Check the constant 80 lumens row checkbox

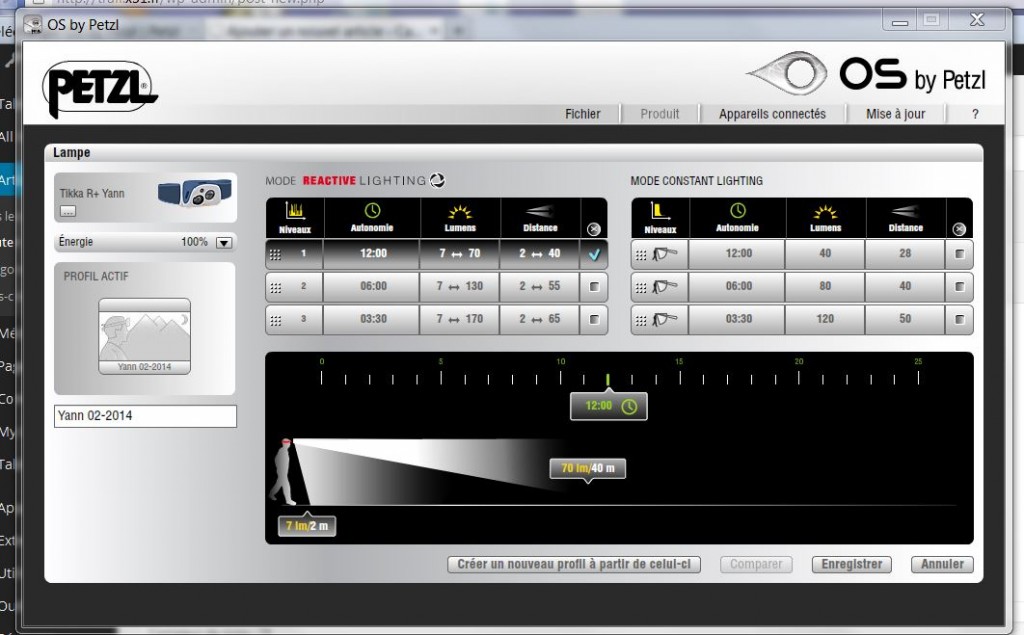959,287
